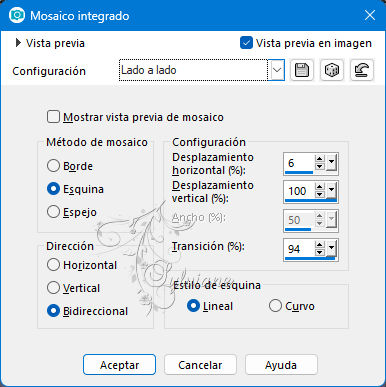Image resolution: width=386 pixels, height=387 pixels.
Task: Select the Borde mosaic method
Action: 53,166
